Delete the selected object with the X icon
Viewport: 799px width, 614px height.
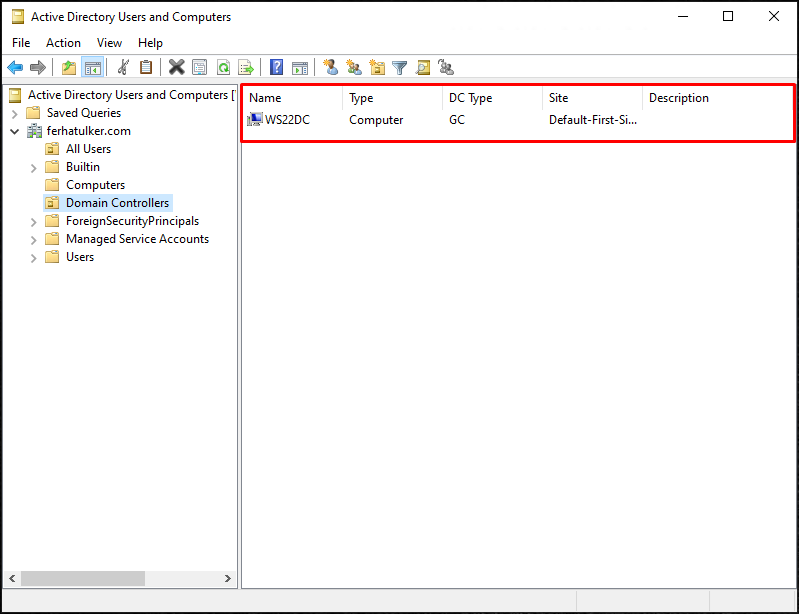tap(177, 67)
